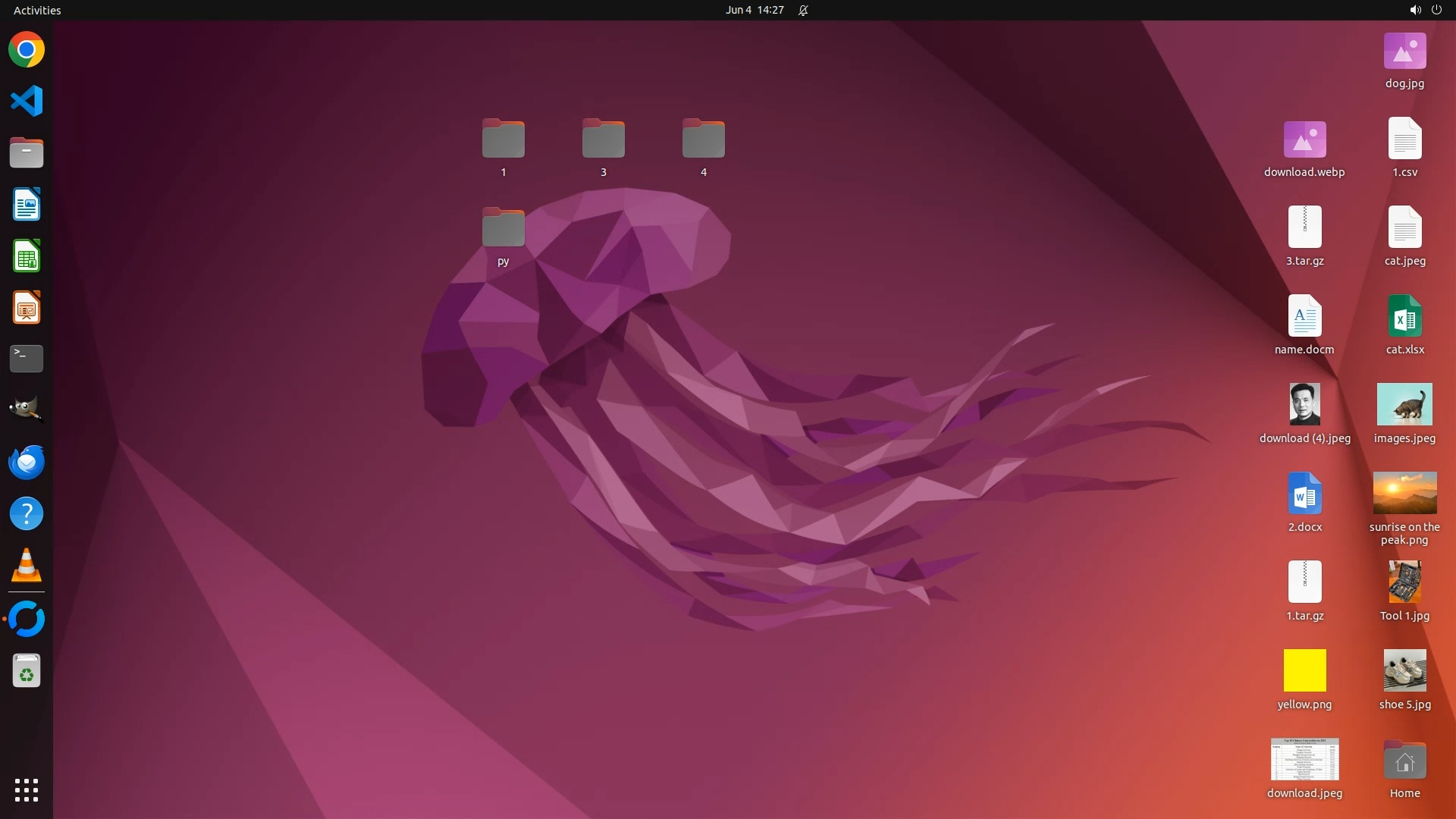Image resolution: width=1456 pixels, height=819 pixels.
Task: Open Google Chrome from the dock
Action: [27, 50]
